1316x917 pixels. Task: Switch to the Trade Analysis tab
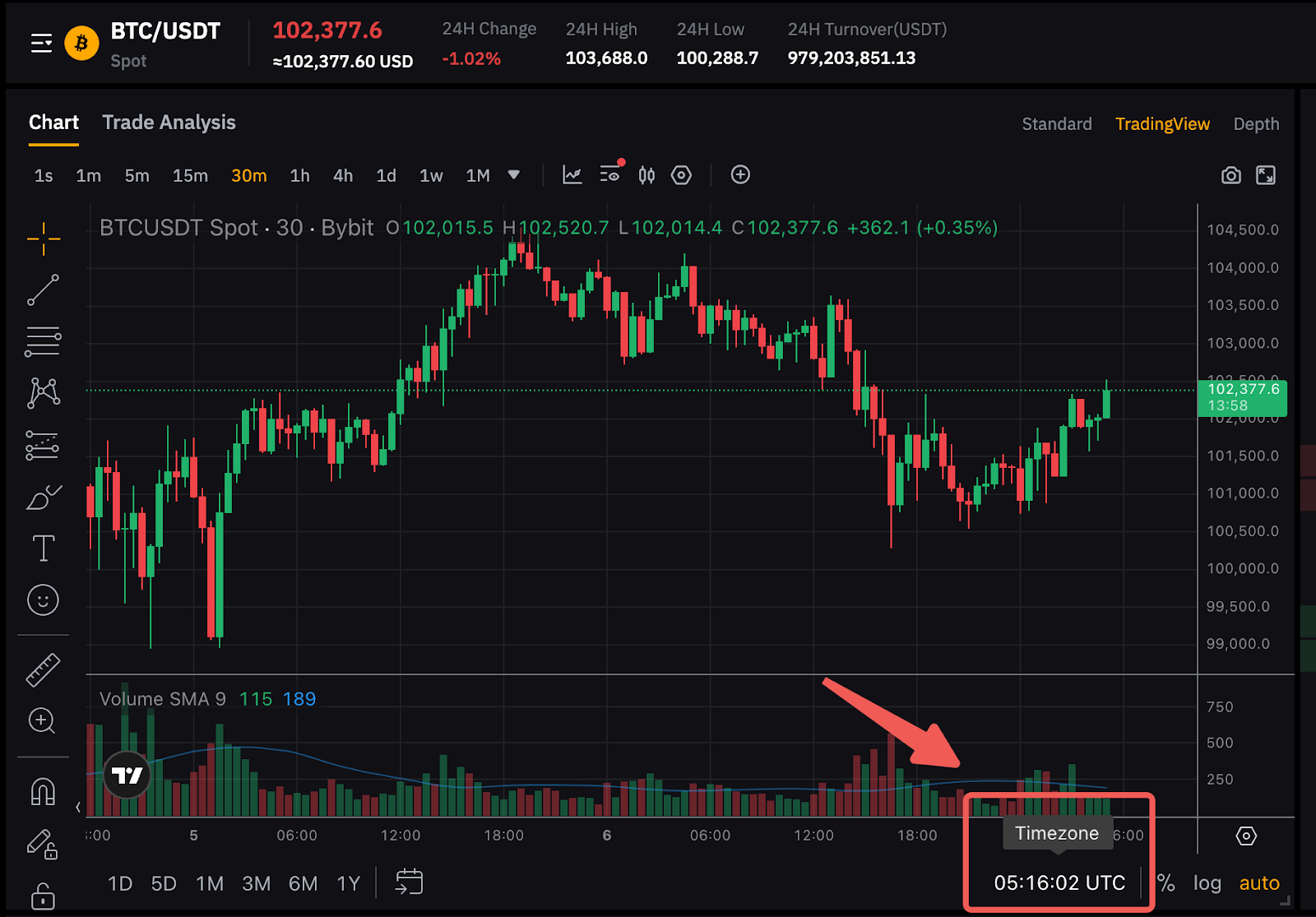[x=169, y=123]
